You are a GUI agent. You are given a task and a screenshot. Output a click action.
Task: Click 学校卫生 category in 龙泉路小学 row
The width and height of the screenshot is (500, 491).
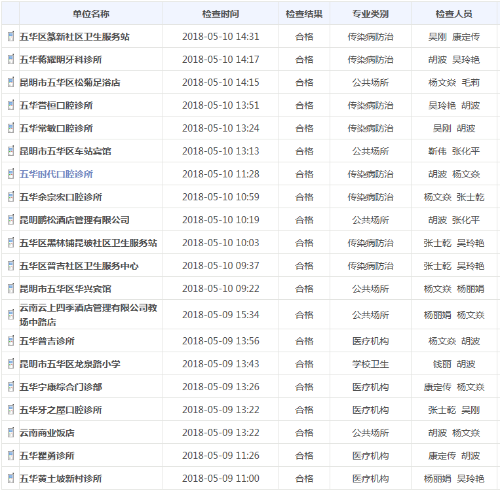(370, 364)
